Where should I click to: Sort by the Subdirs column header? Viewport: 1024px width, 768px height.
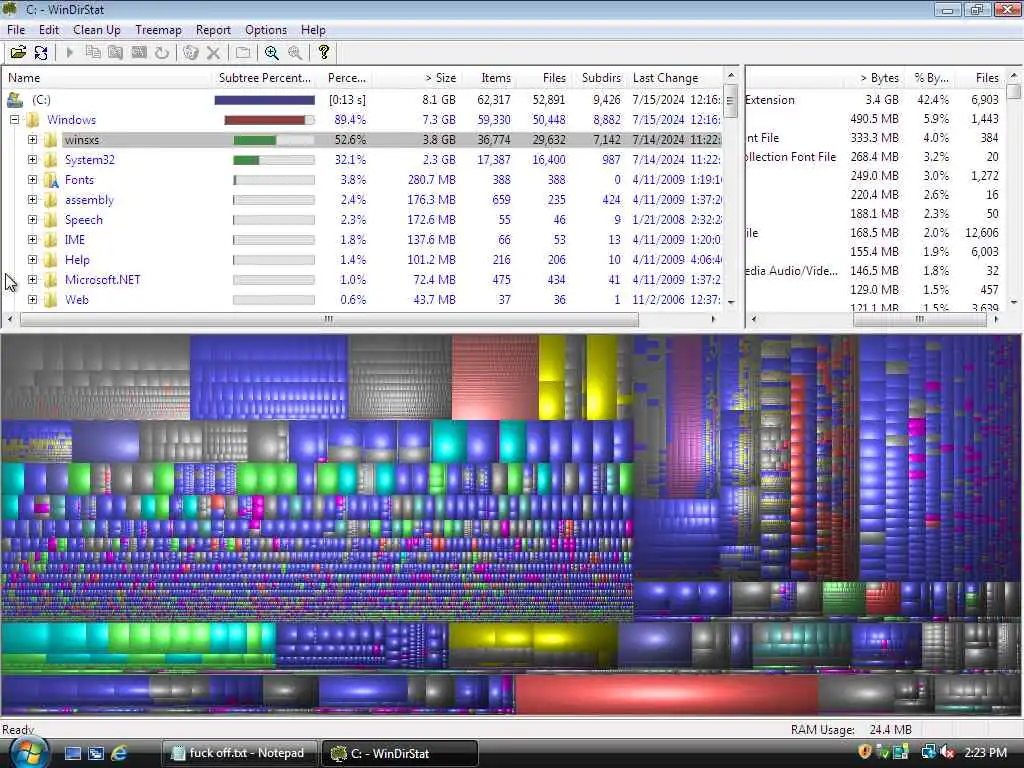tap(601, 78)
